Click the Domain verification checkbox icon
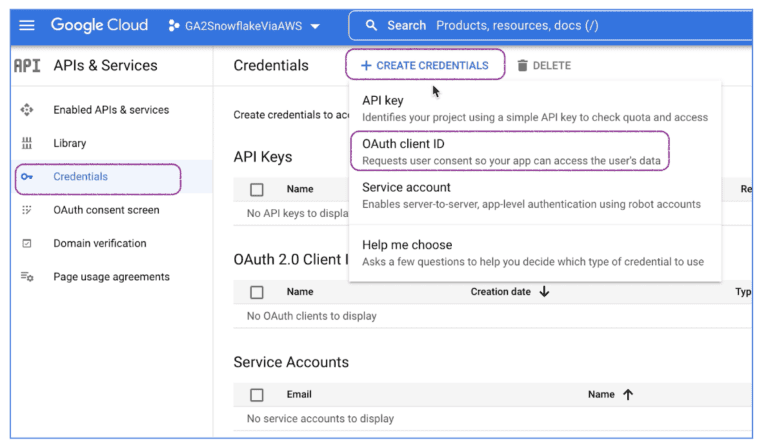The height and width of the screenshot is (448, 768). 27,243
